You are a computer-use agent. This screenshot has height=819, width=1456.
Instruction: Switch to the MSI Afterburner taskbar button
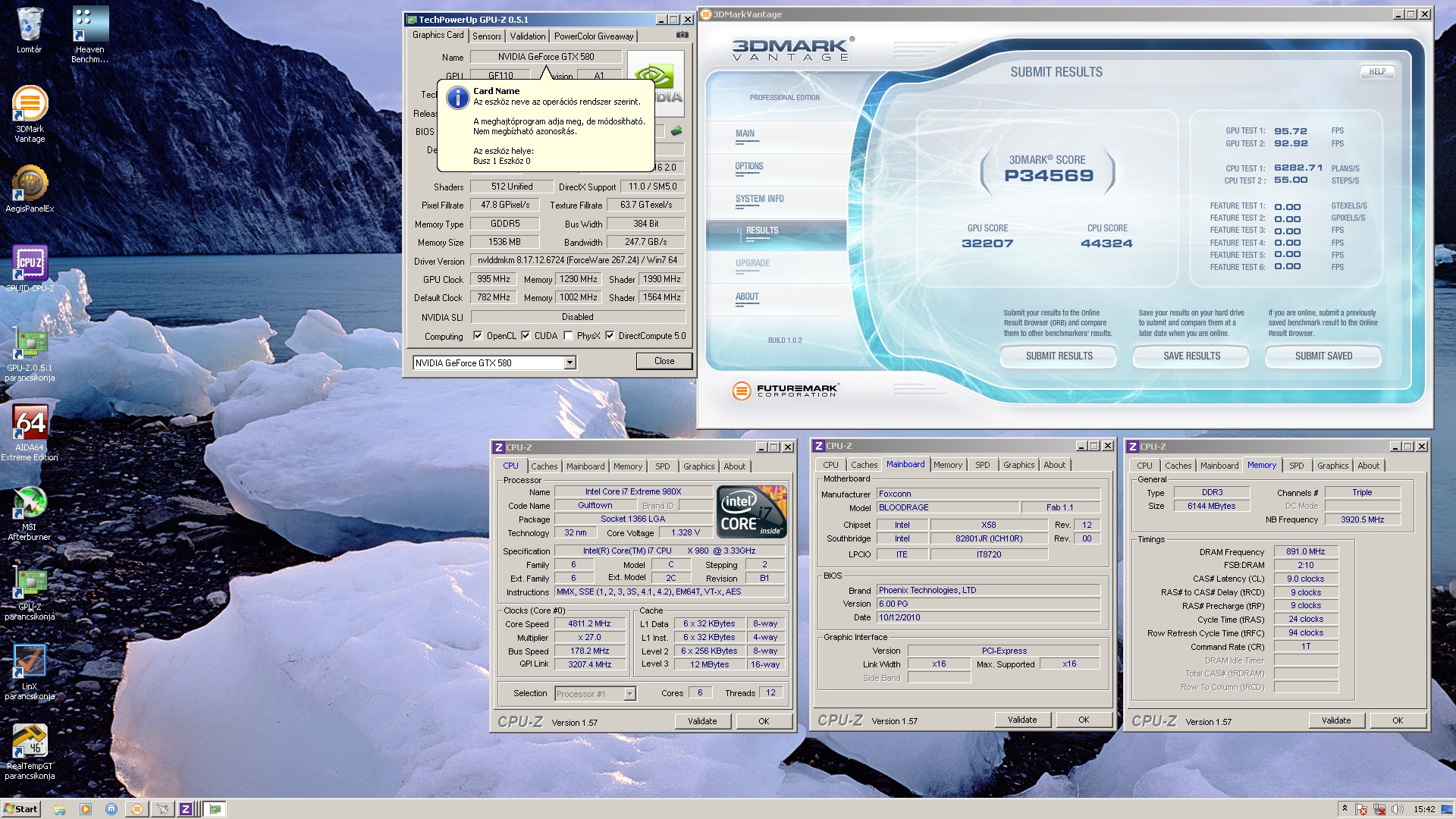point(162,809)
